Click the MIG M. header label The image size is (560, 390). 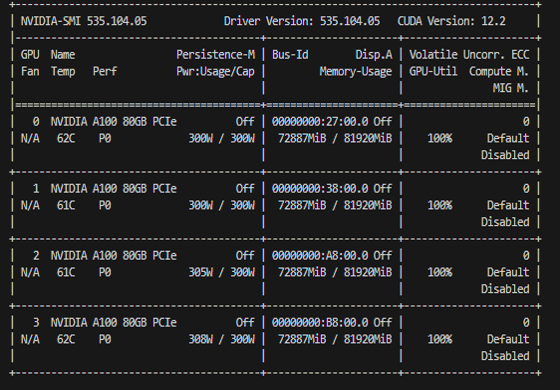[x=511, y=88]
